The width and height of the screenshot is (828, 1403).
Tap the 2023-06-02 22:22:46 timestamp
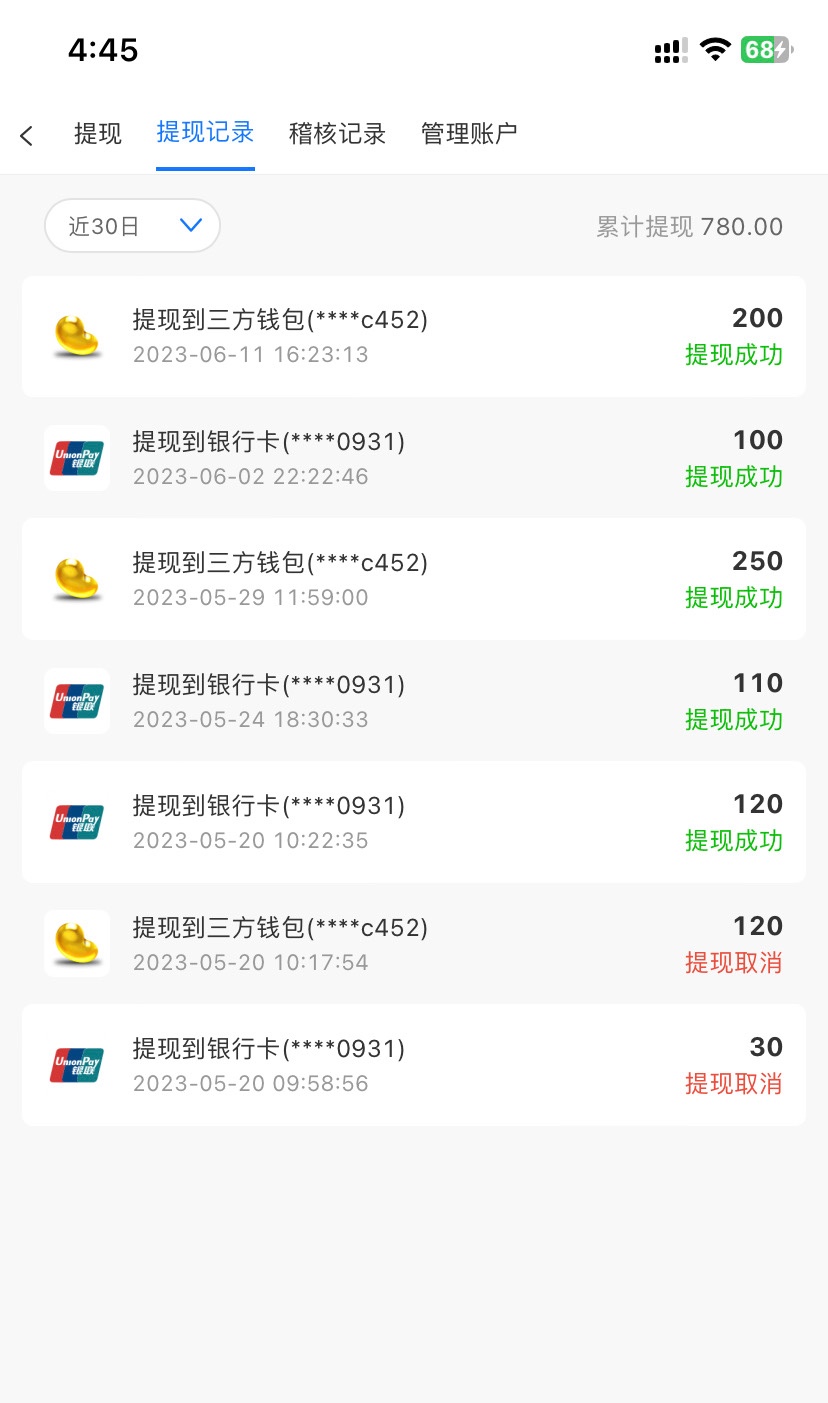click(x=251, y=477)
